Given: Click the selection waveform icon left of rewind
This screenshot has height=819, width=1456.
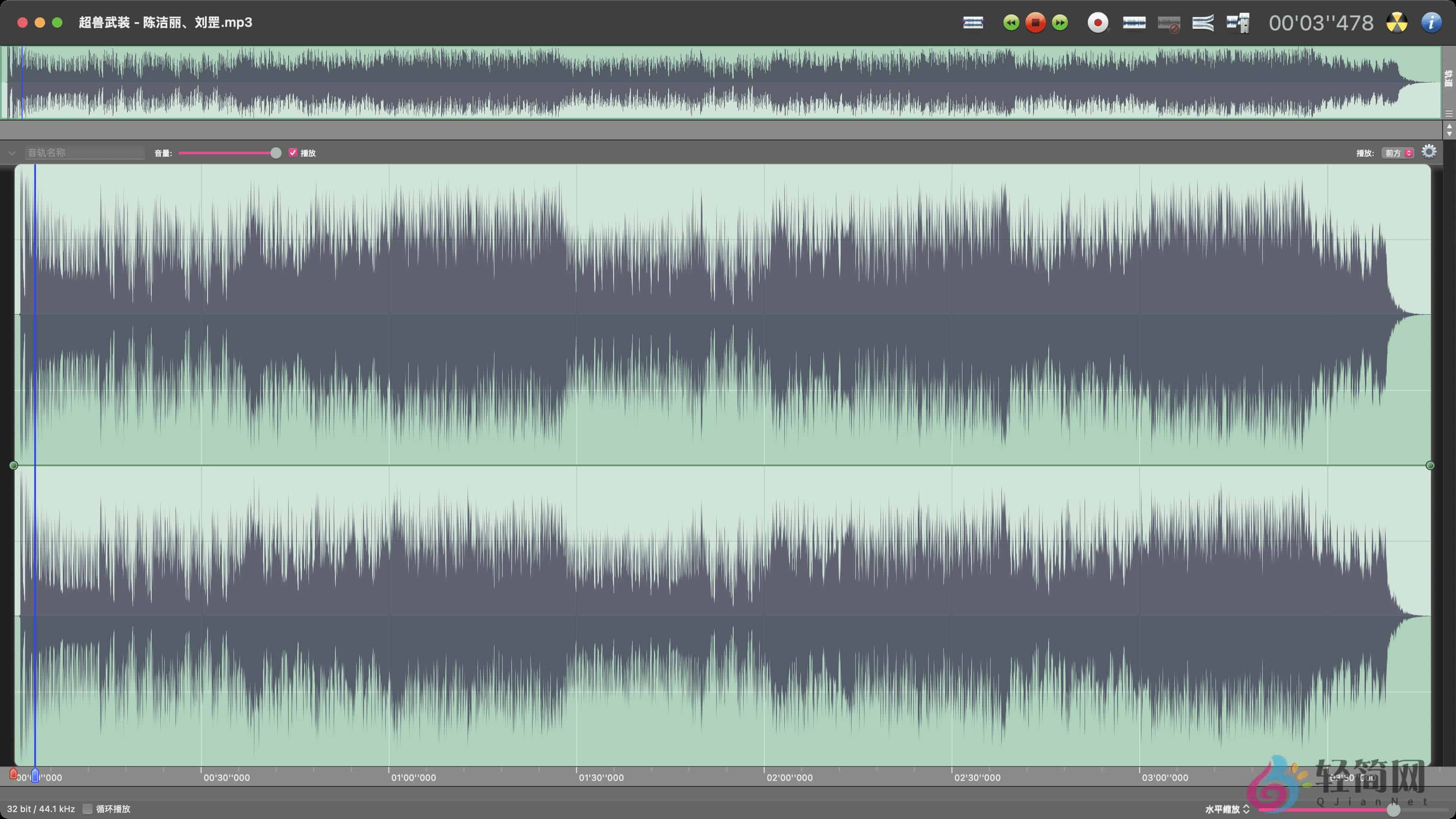Looking at the screenshot, I should click(x=973, y=23).
